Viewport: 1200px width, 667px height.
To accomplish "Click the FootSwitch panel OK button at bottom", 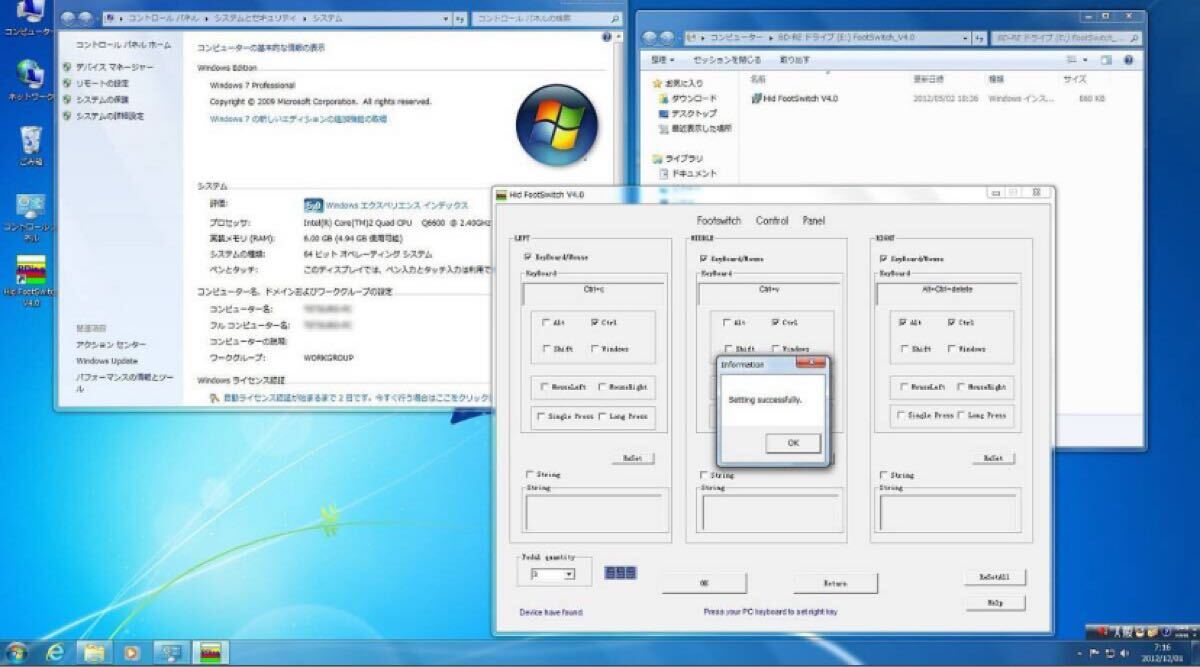I will coord(703,583).
